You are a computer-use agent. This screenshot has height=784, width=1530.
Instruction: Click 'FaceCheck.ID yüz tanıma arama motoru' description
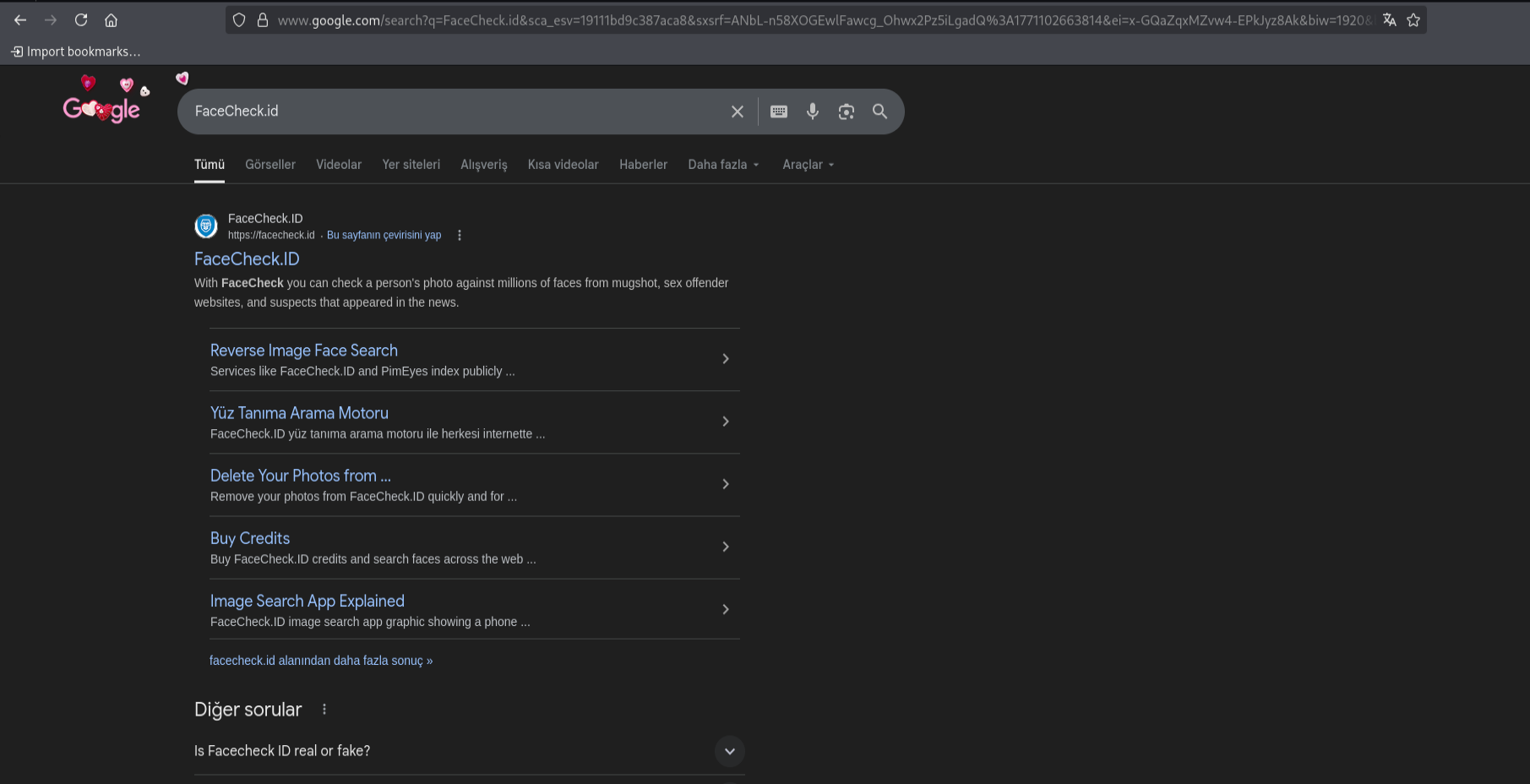pyautogui.click(x=378, y=434)
